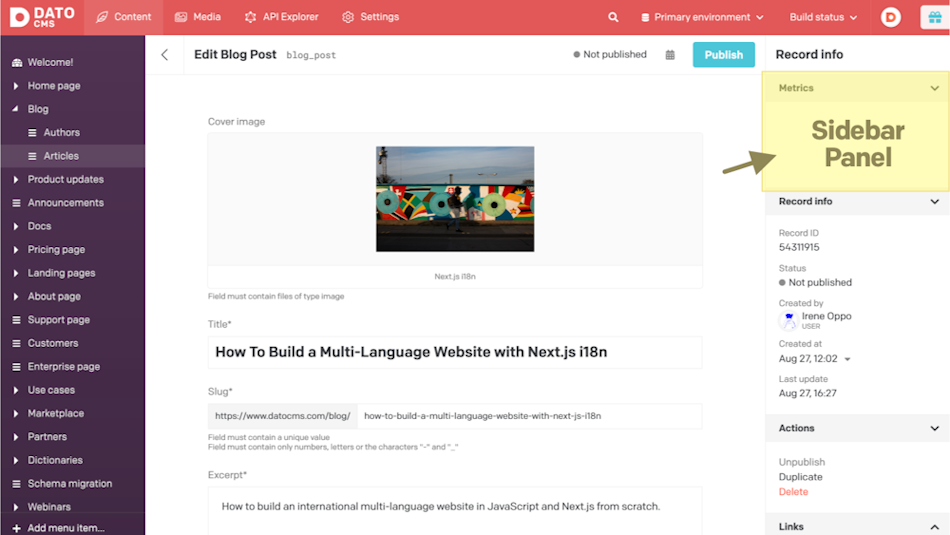Viewport: 950px width, 535px height.
Task: Click the Duplicate action
Action: pyautogui.click(x=800, y=477)
